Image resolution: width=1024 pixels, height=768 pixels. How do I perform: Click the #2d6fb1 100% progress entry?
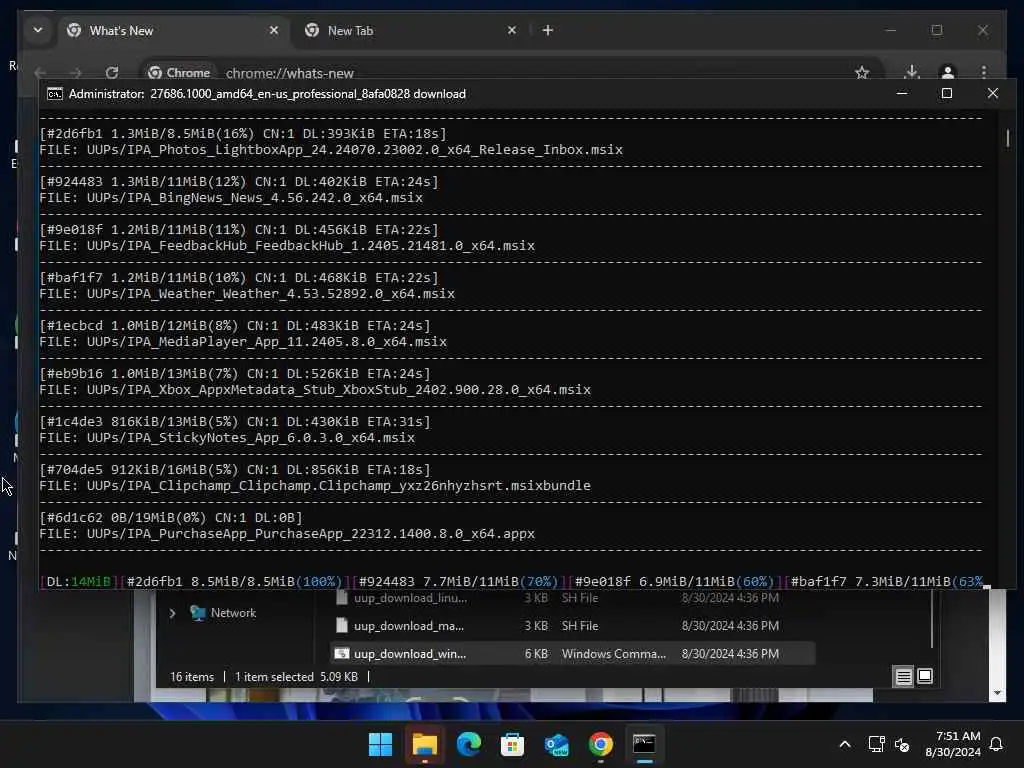click(235, 581)
